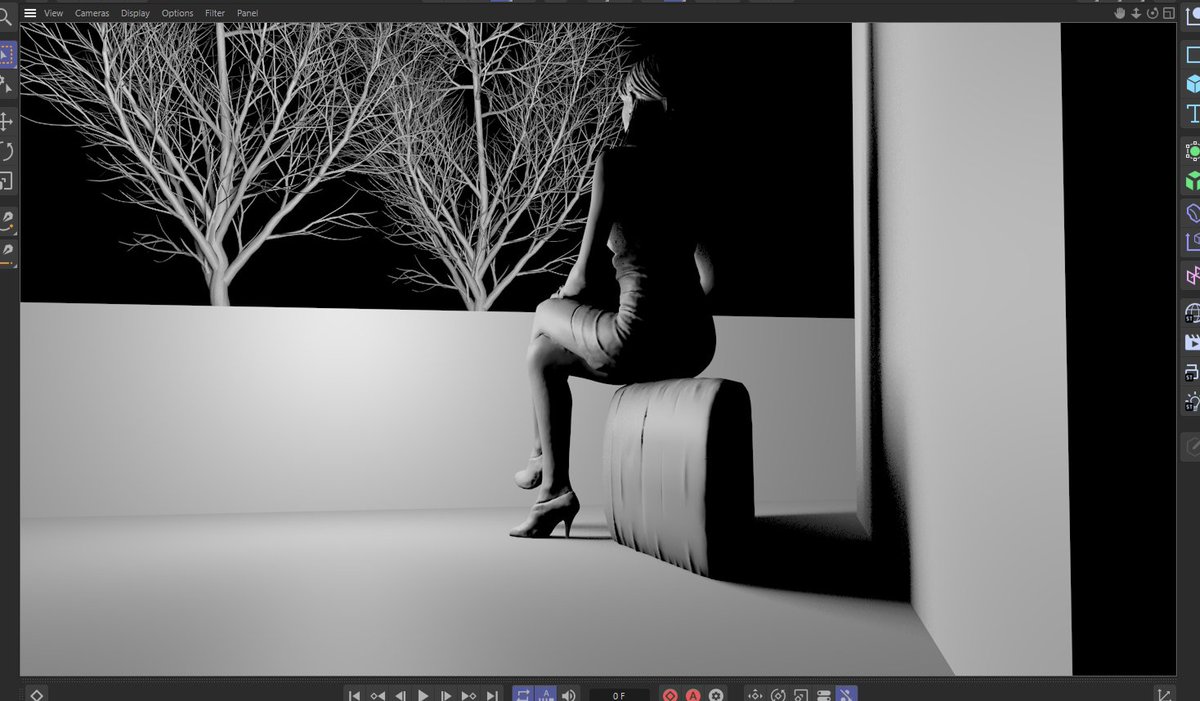1200x701 pixels.
Task: Open keyframe settings gear
Action: 716,695
